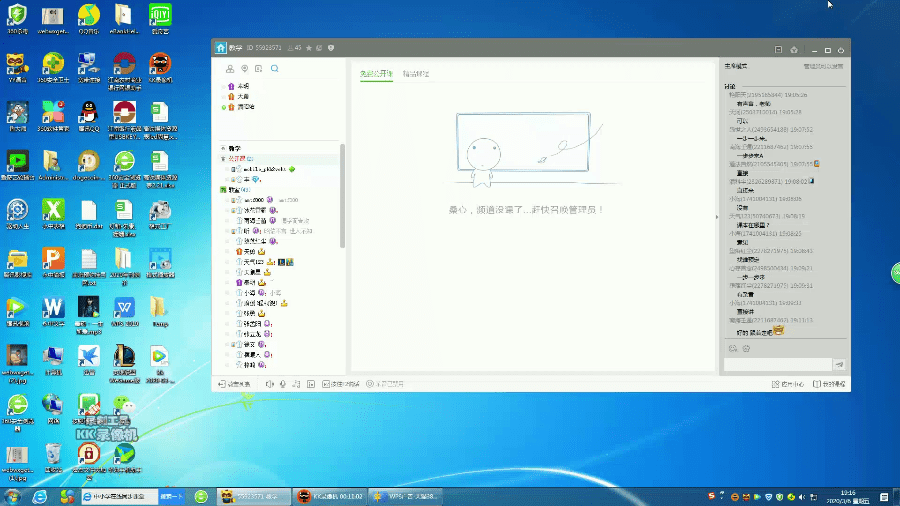
Task: Open the recycle bin desktop icon
Action: (53, 458)
